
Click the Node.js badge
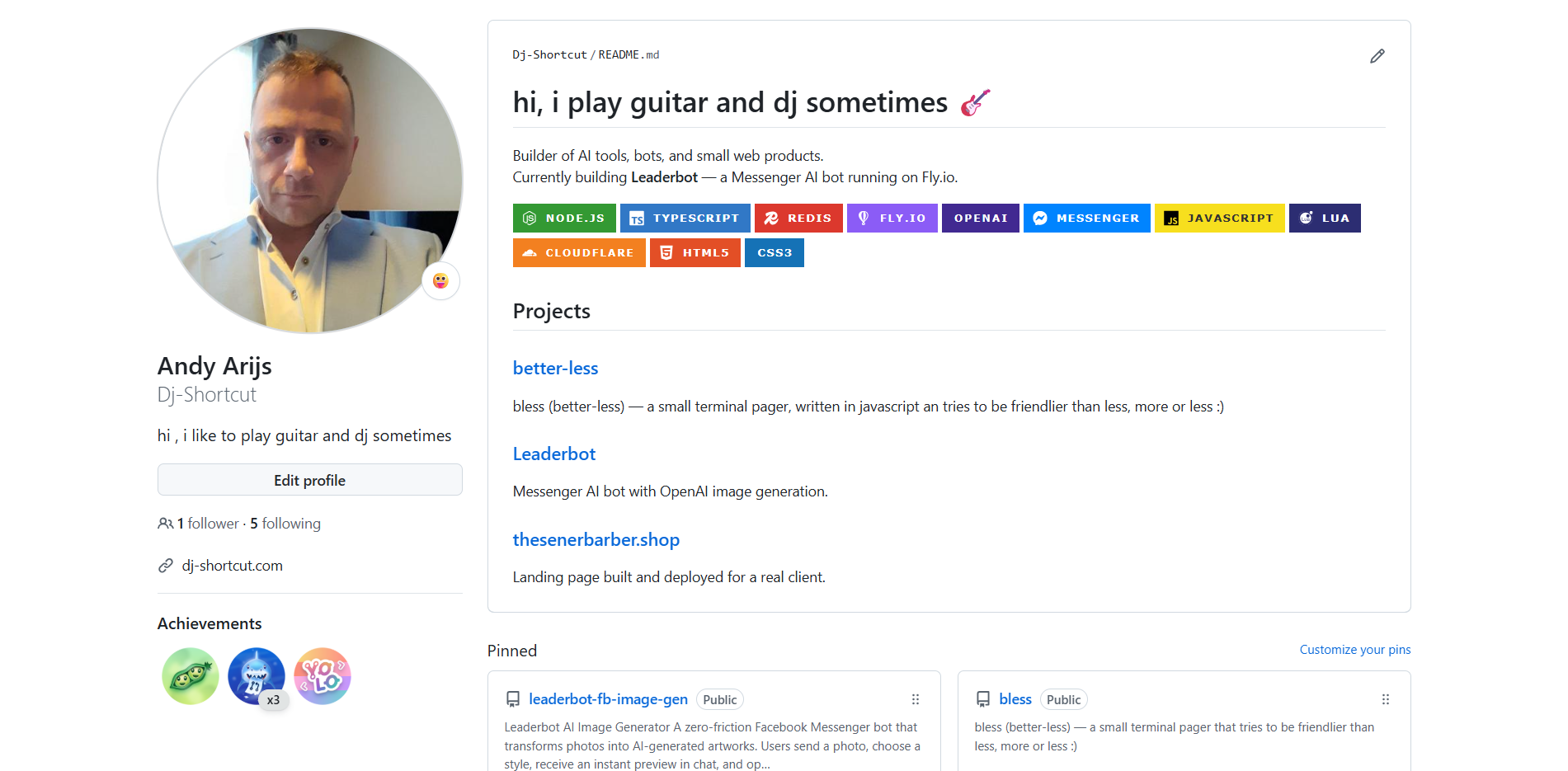point(564,219)
